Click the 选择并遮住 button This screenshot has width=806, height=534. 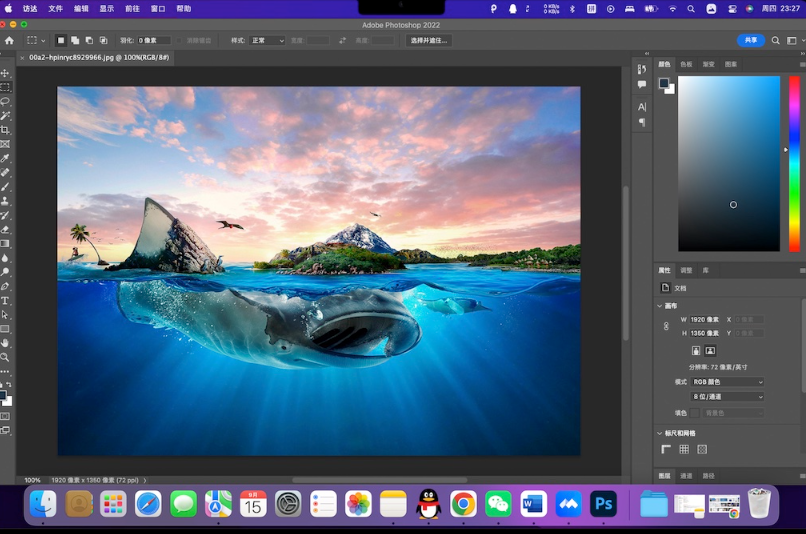429,41
